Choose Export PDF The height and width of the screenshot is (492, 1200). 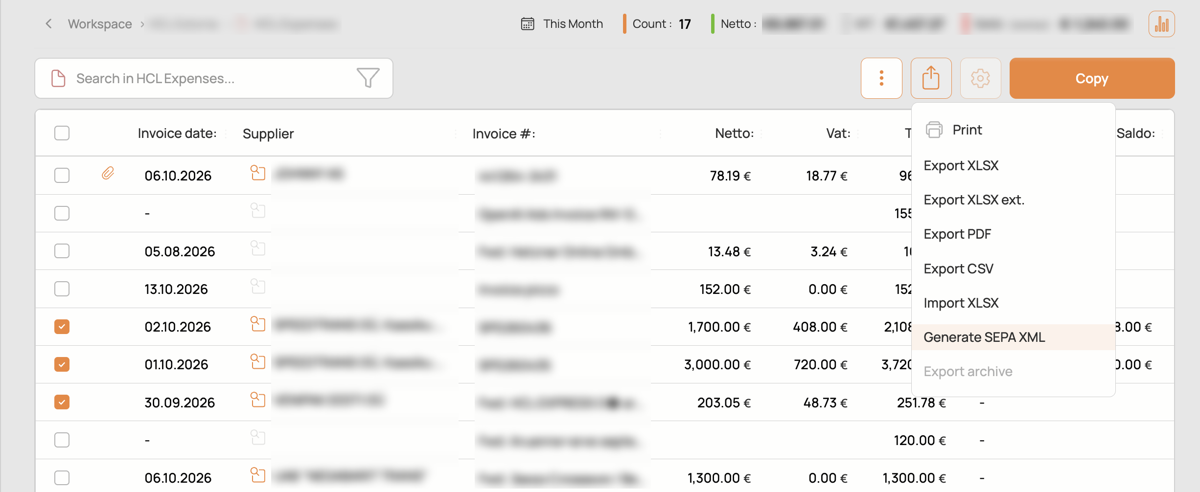(x=1013, y=234)
